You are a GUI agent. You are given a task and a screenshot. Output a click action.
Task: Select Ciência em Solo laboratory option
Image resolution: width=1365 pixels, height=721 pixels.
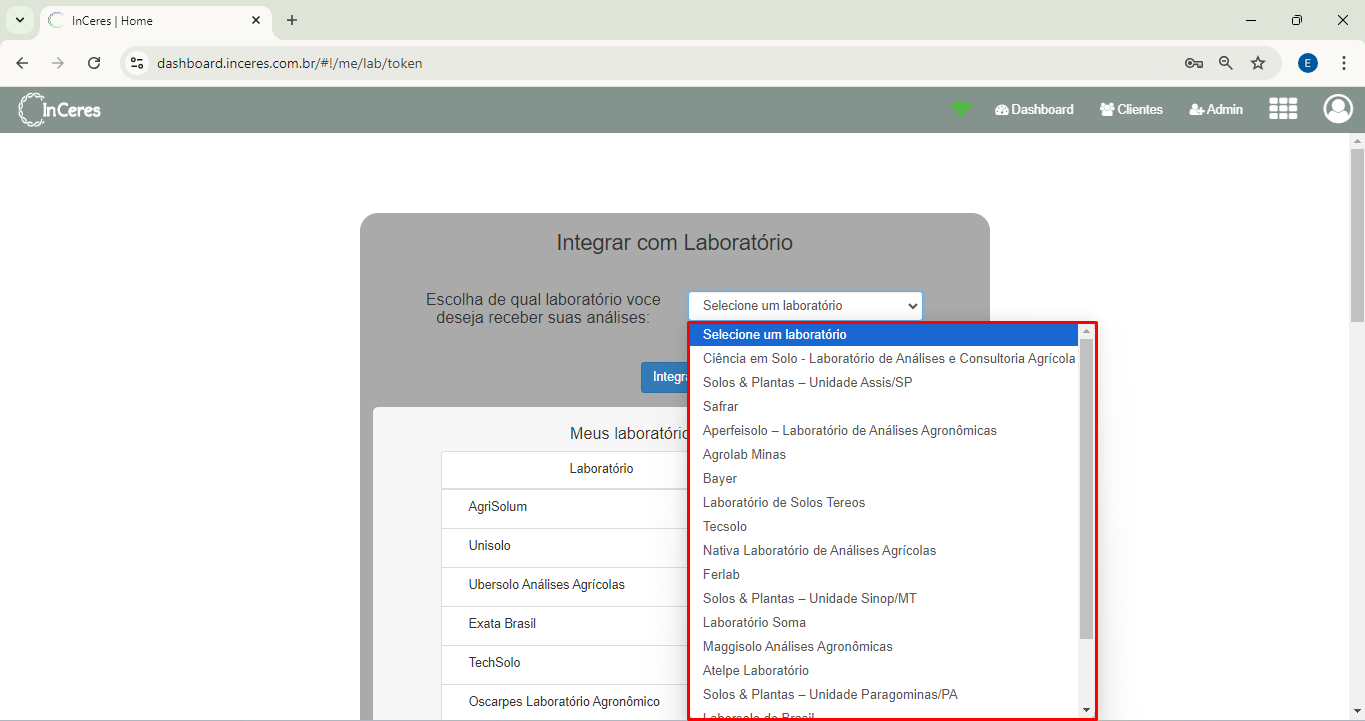(x=884, y=358)
